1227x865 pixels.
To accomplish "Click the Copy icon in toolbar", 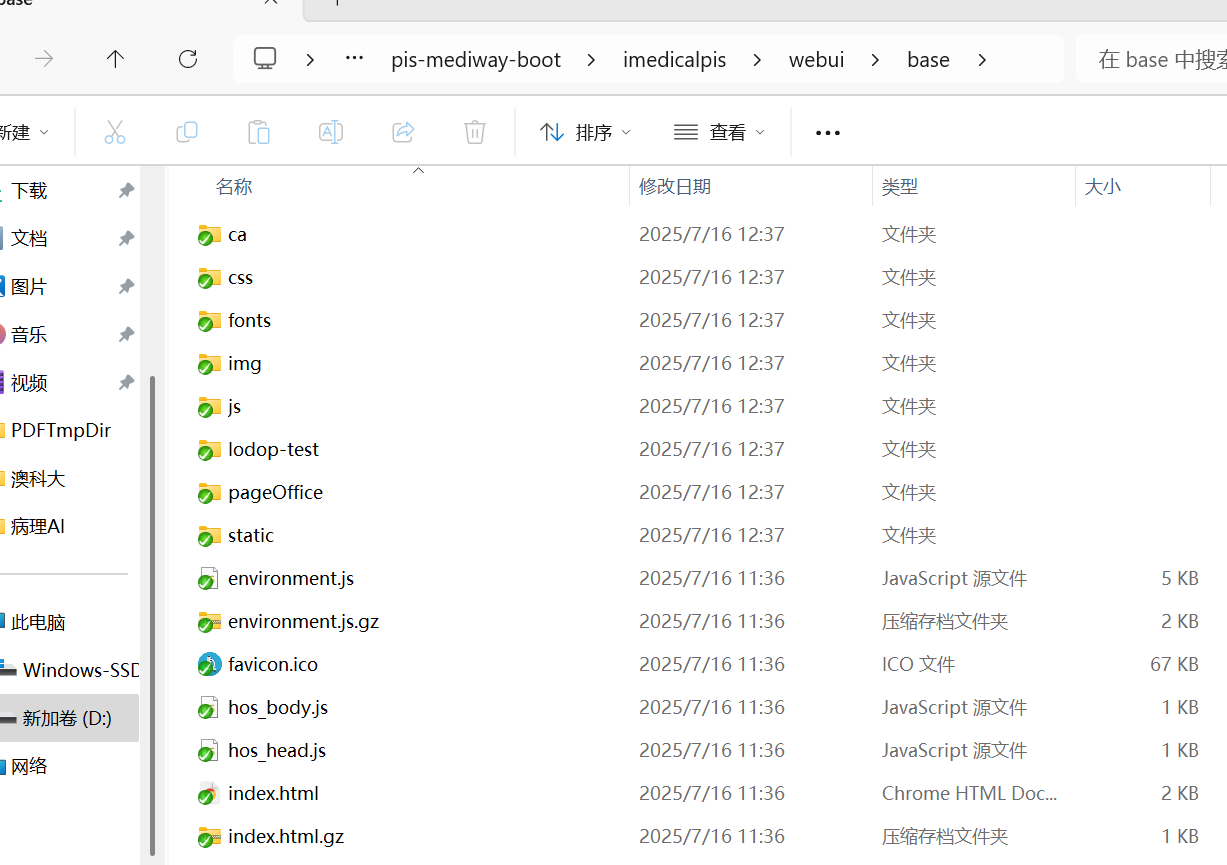I will click(x=187, y=132).
